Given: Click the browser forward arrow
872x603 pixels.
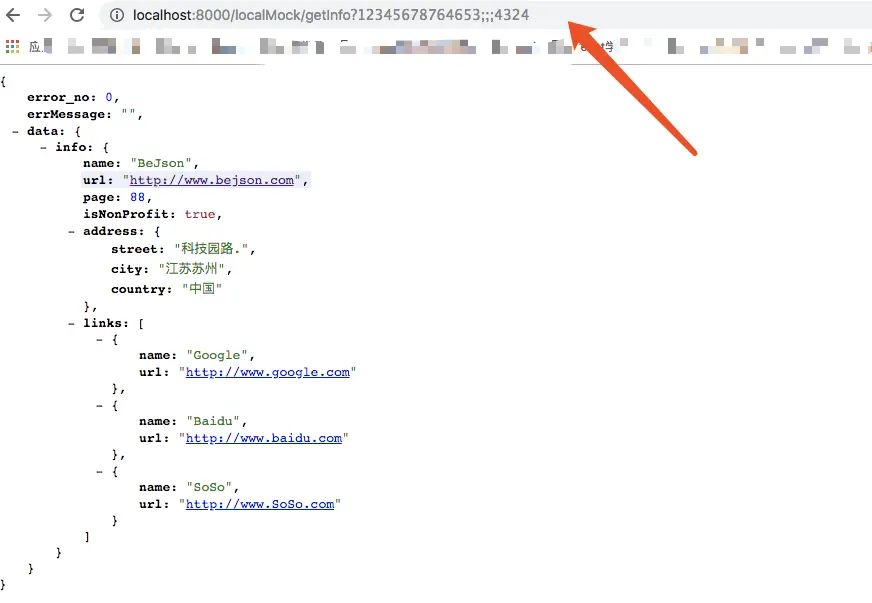Looking at the screenshot, I should [44, 15].
